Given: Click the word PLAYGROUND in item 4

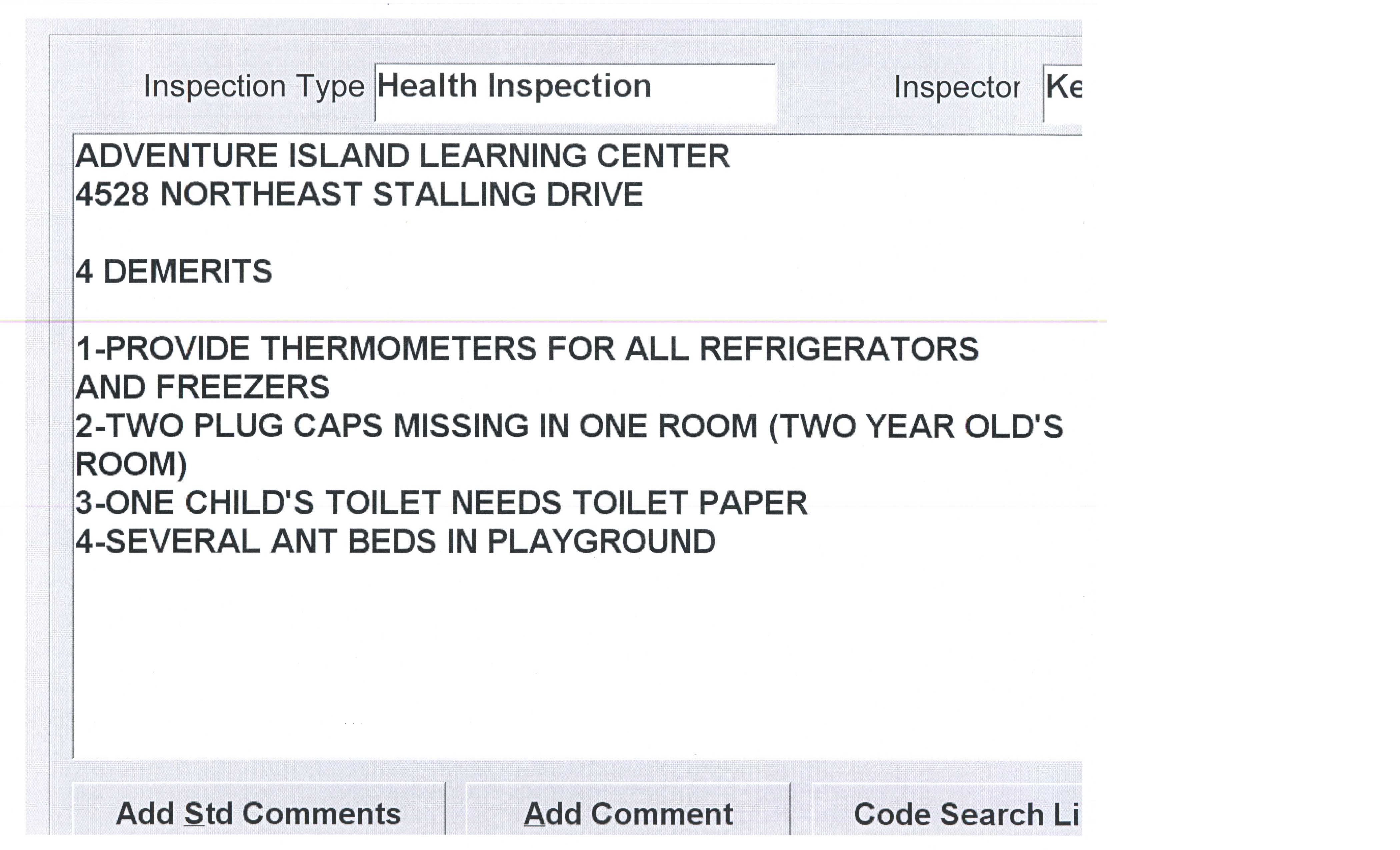Looking at the screenshot, I should coord(601,541).
